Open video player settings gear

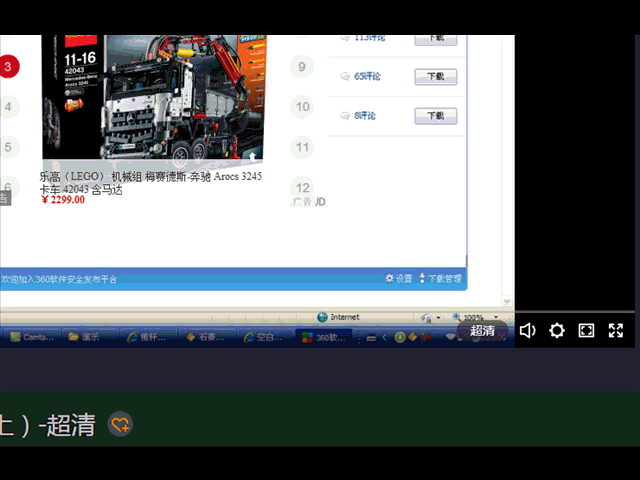557,330
